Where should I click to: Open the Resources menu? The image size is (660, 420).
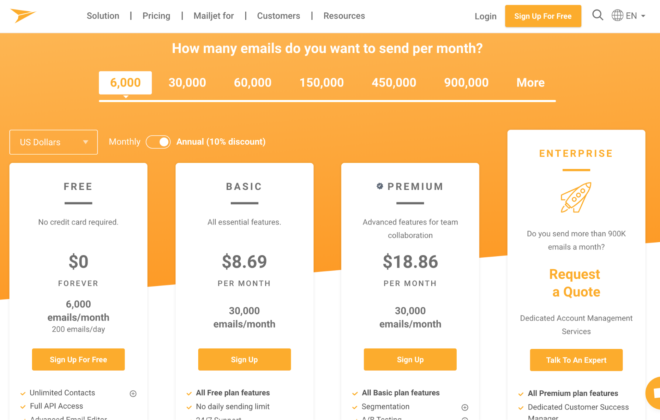tap(344, 16)
